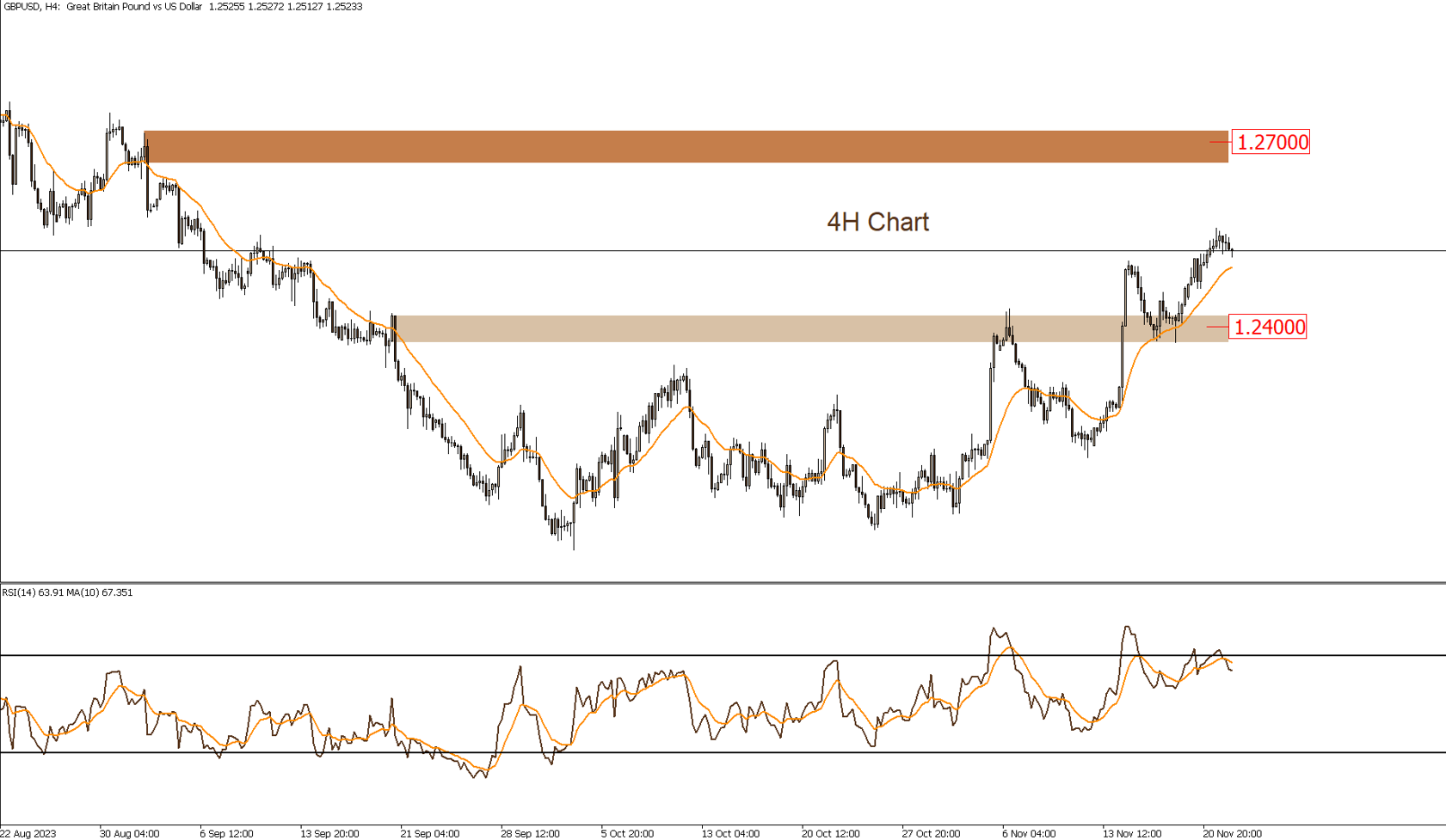Click the 13 Sep 20:00 time label
This screenshot has height=840, width=1446.
click(329, 833)
